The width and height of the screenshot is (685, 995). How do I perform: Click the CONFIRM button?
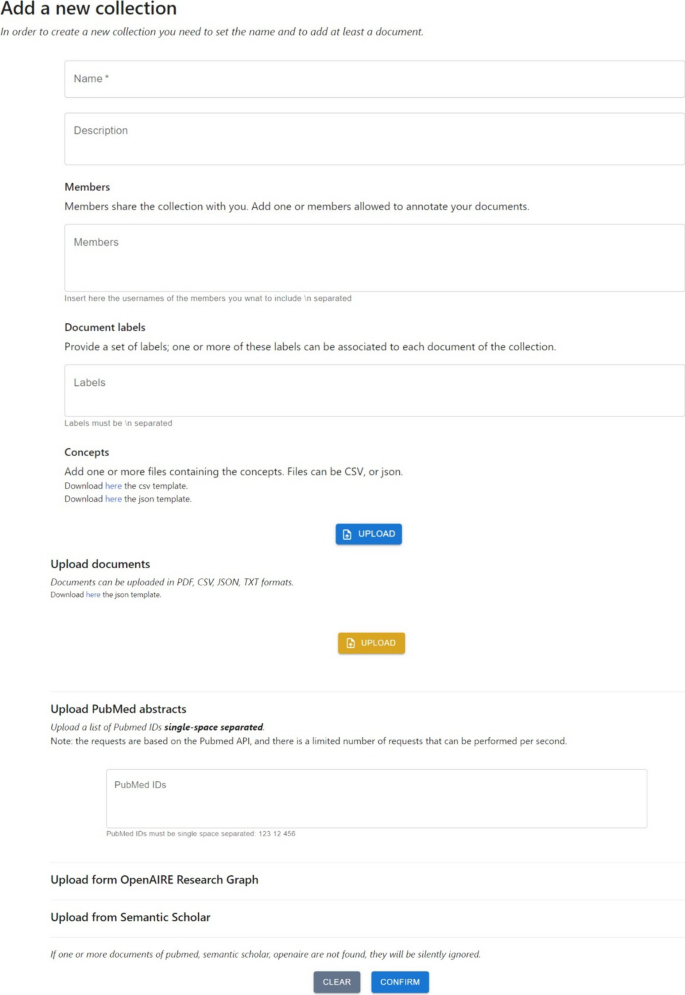coord(400,982)
